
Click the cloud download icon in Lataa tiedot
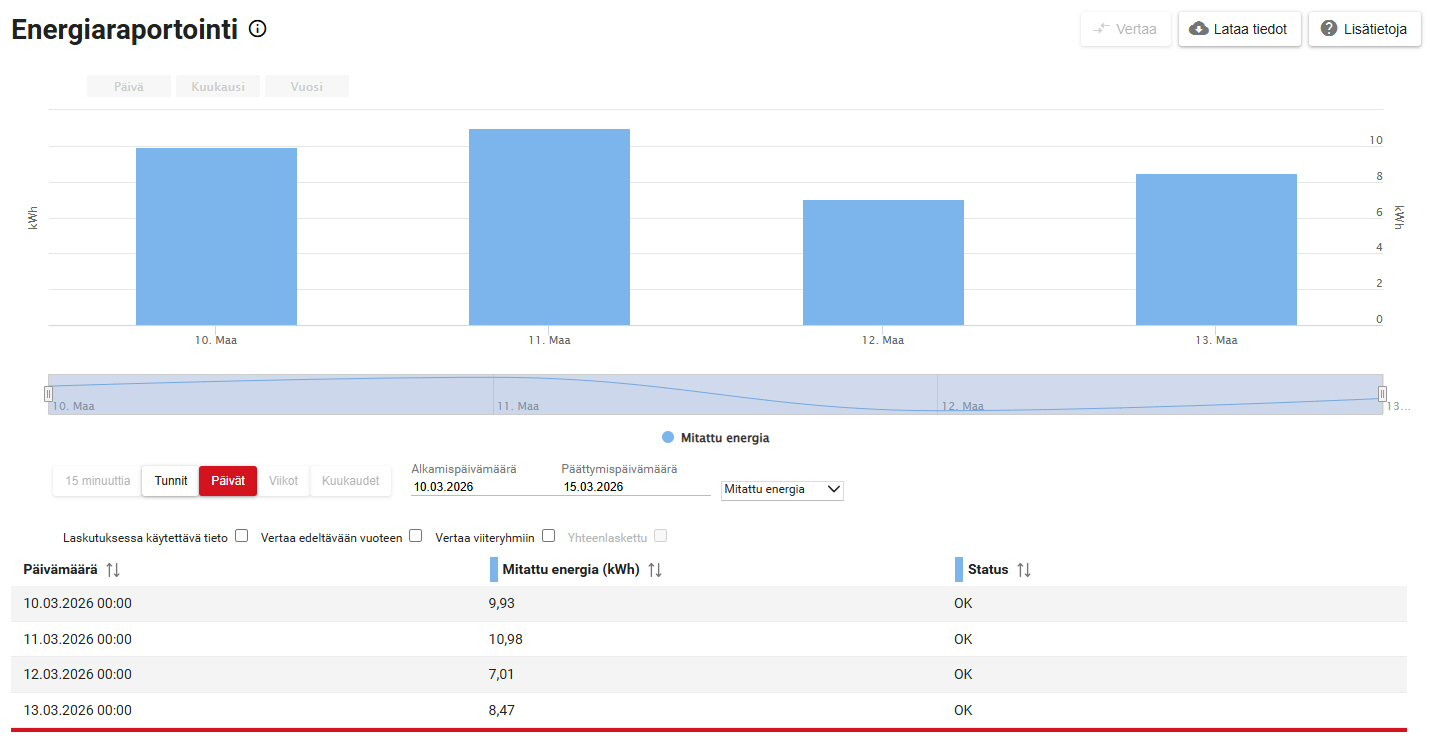click(1198, 29)
